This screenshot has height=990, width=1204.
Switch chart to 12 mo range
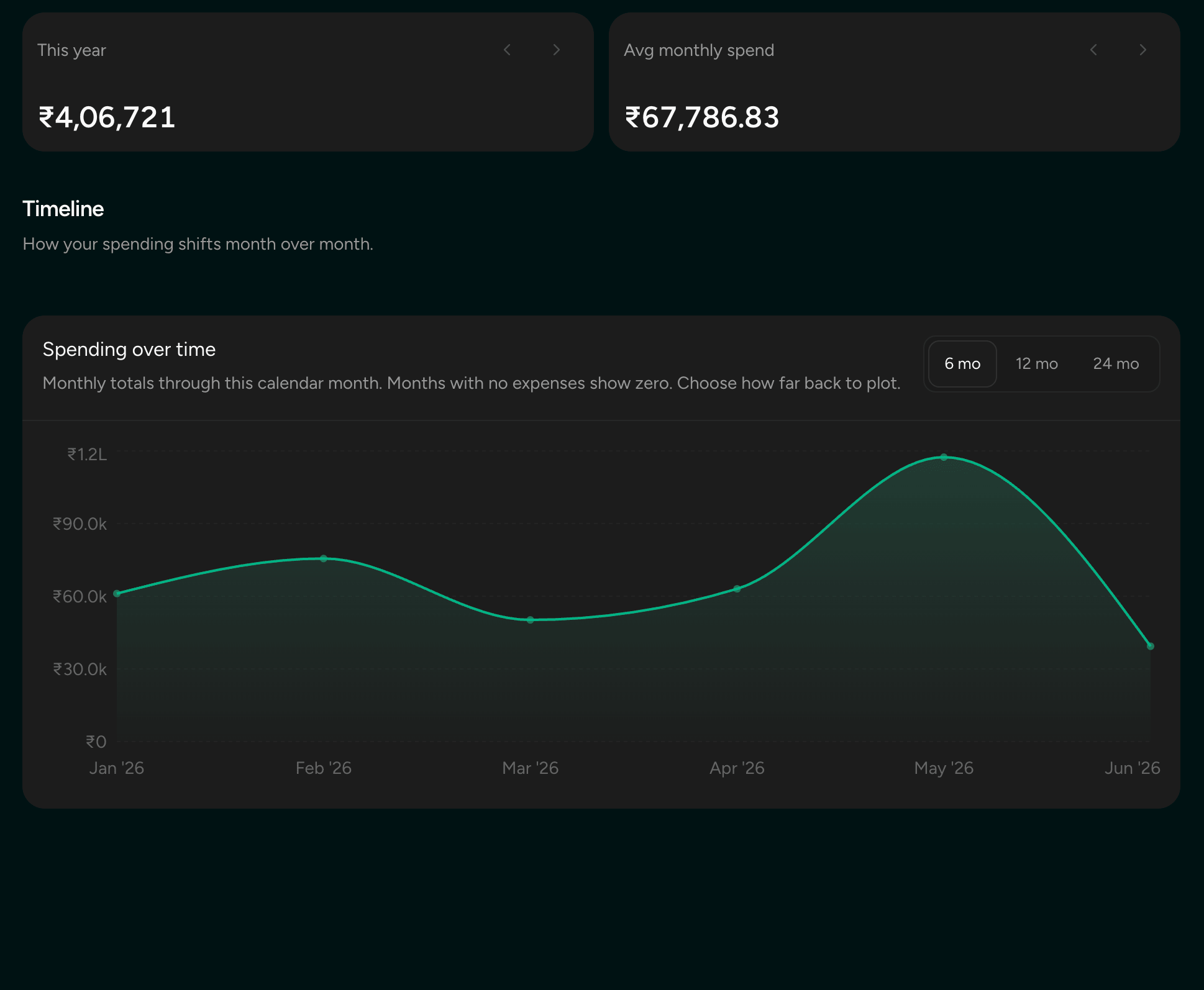click(1036, 364)
